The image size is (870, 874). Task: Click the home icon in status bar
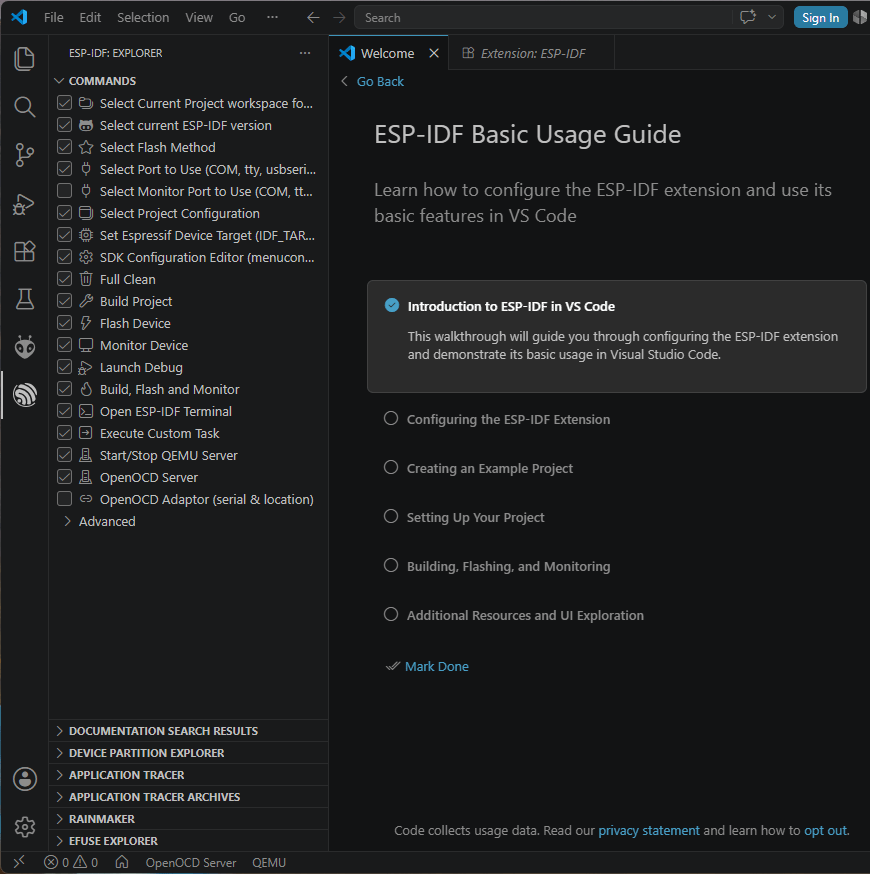click(x=121, y=862)
